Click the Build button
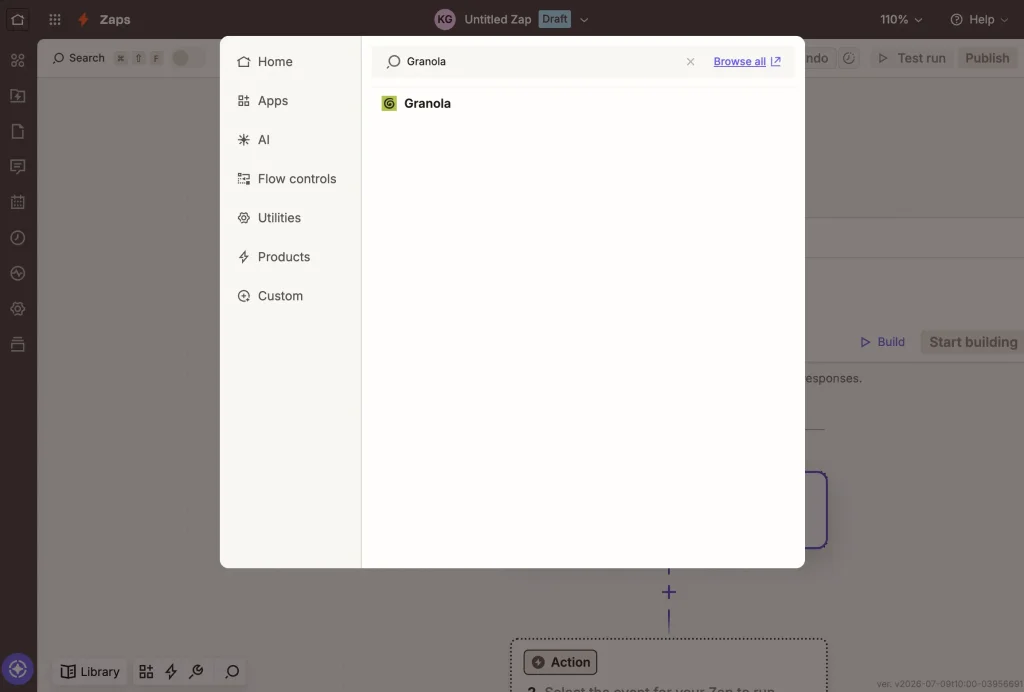 tap(882, 342)
